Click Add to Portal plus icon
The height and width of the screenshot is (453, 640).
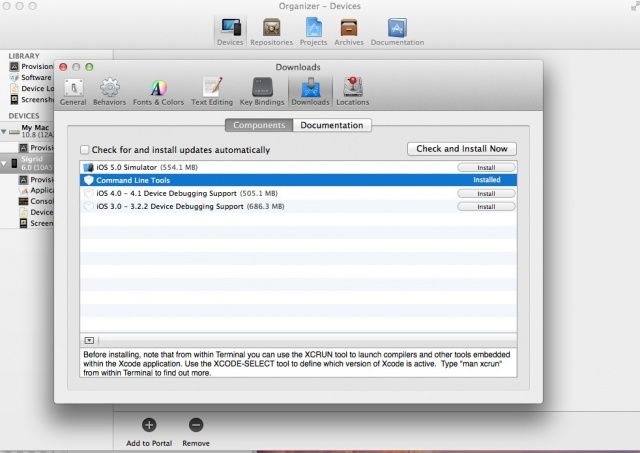tap(149, 425)
